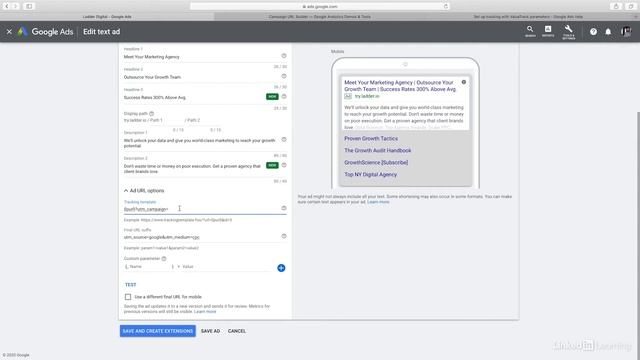640x360 pixels.
Task: Click the help icon beside Description 2
Action: coord(284,165)
